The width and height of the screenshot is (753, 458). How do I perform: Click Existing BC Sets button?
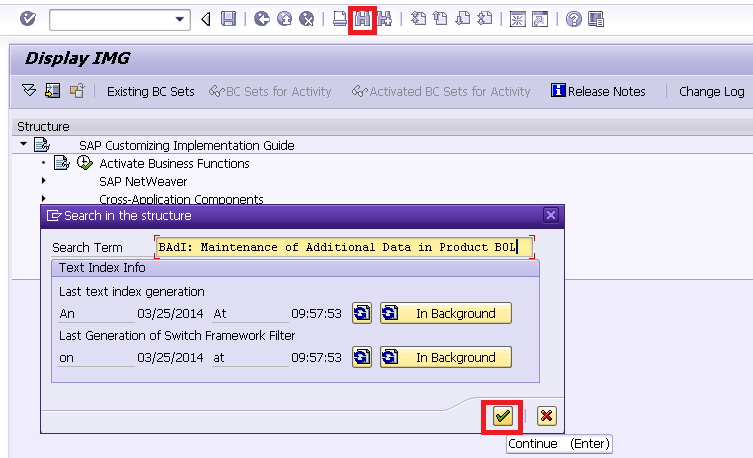(x=150, y=91)
